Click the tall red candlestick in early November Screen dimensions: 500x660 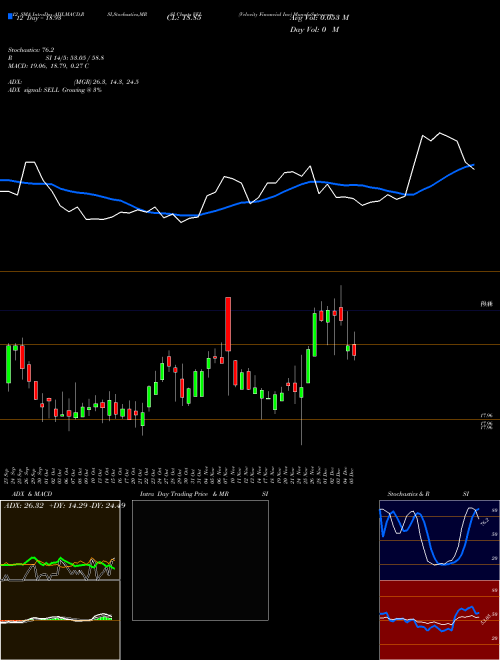[x=228, y=324]
